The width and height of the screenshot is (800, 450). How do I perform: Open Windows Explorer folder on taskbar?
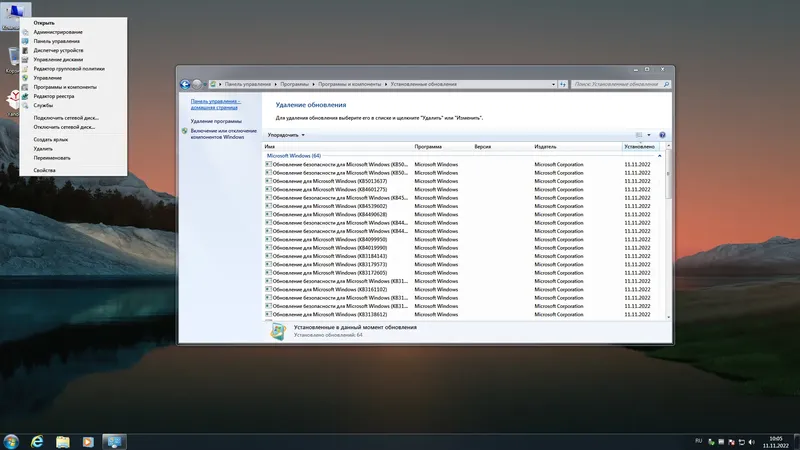(x=63, y=441)
